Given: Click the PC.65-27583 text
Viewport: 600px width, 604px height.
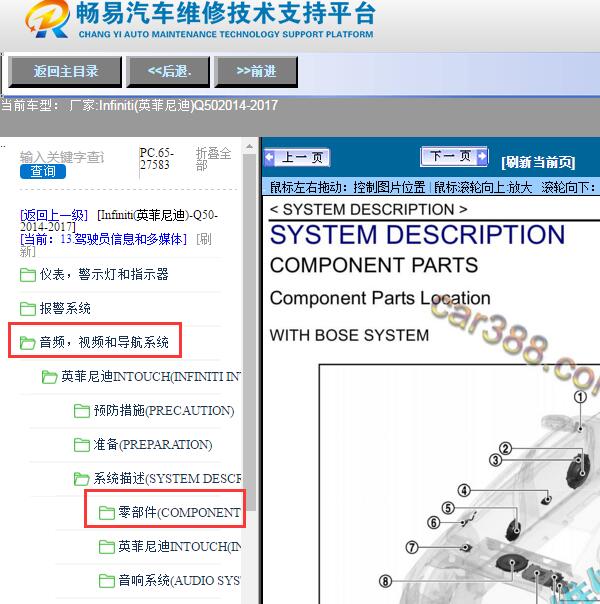Looking at the screenshot, I should 156,159.
